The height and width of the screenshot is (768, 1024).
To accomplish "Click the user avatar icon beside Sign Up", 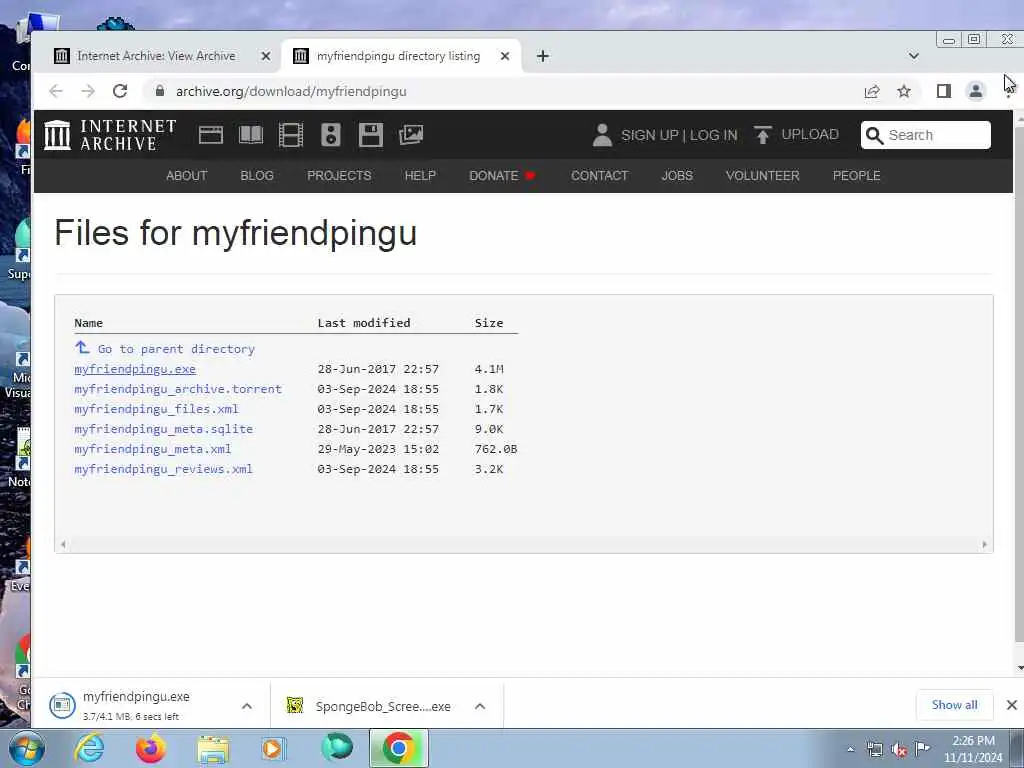I will [601, 135].
